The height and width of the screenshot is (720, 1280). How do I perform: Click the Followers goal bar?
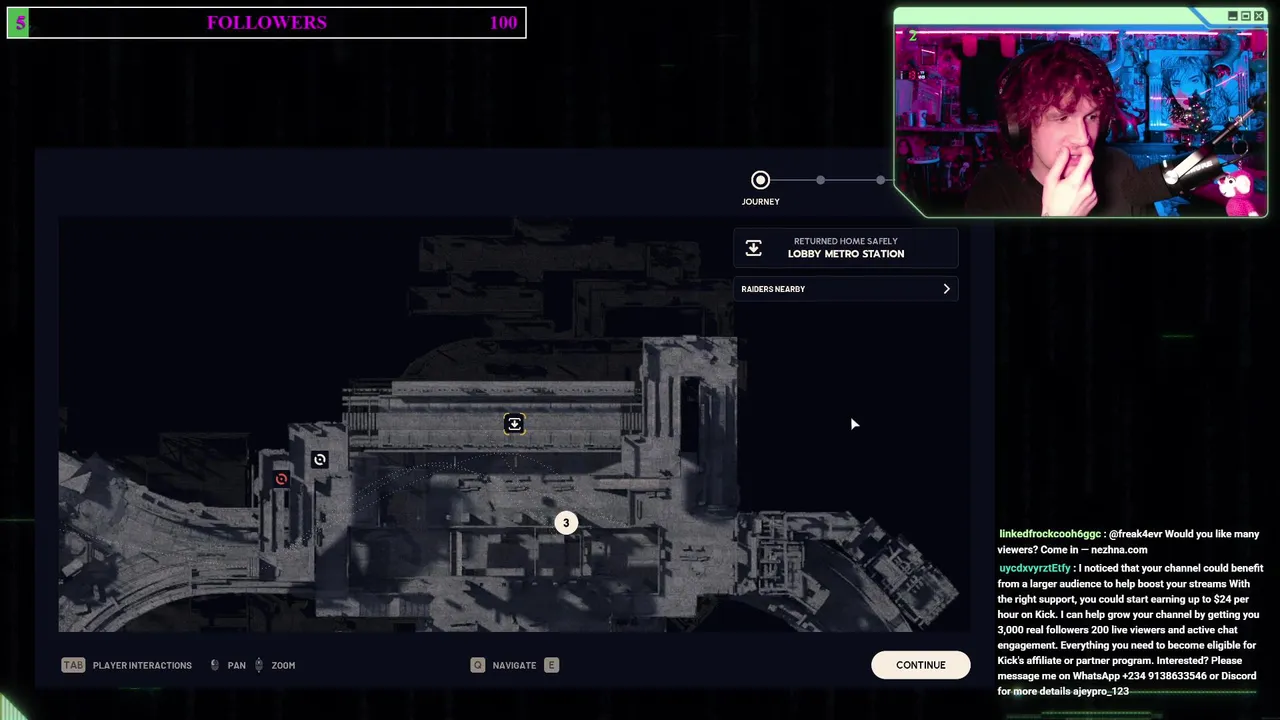point(266,22)
